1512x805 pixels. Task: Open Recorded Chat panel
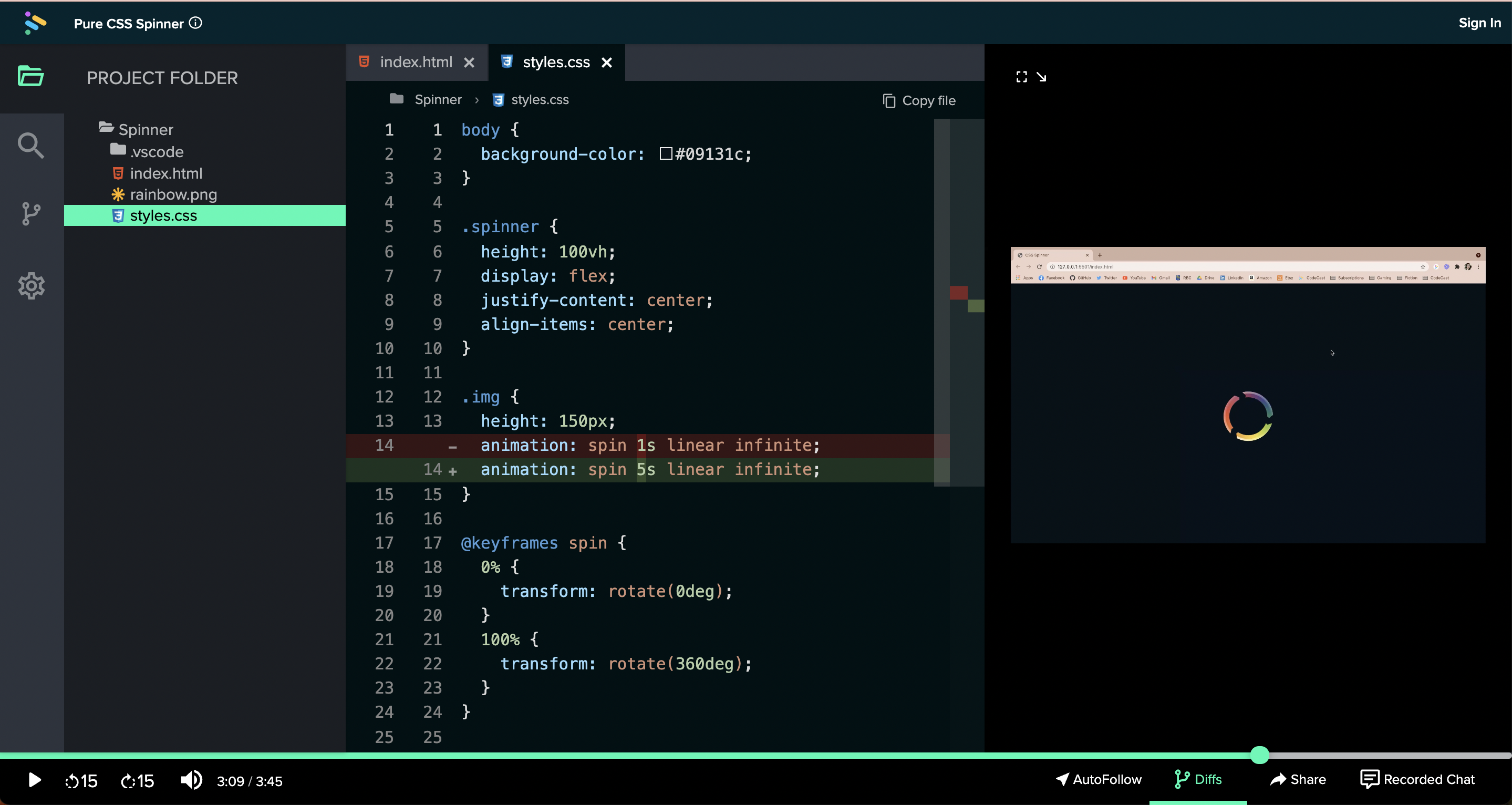(1417, 779)
